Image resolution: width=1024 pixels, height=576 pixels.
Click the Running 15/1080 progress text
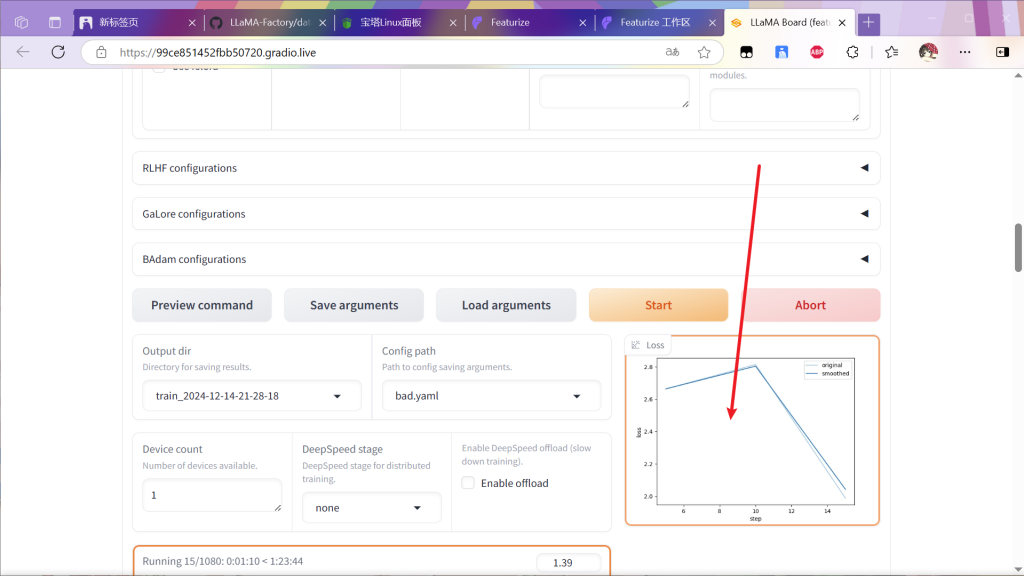pos(223,561)
